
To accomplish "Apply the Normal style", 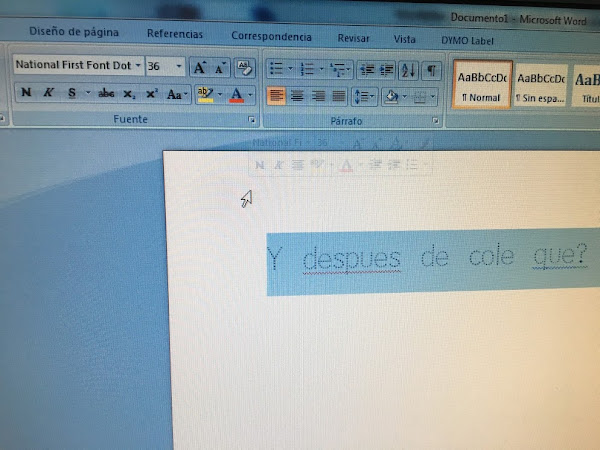I will point(482,85).
